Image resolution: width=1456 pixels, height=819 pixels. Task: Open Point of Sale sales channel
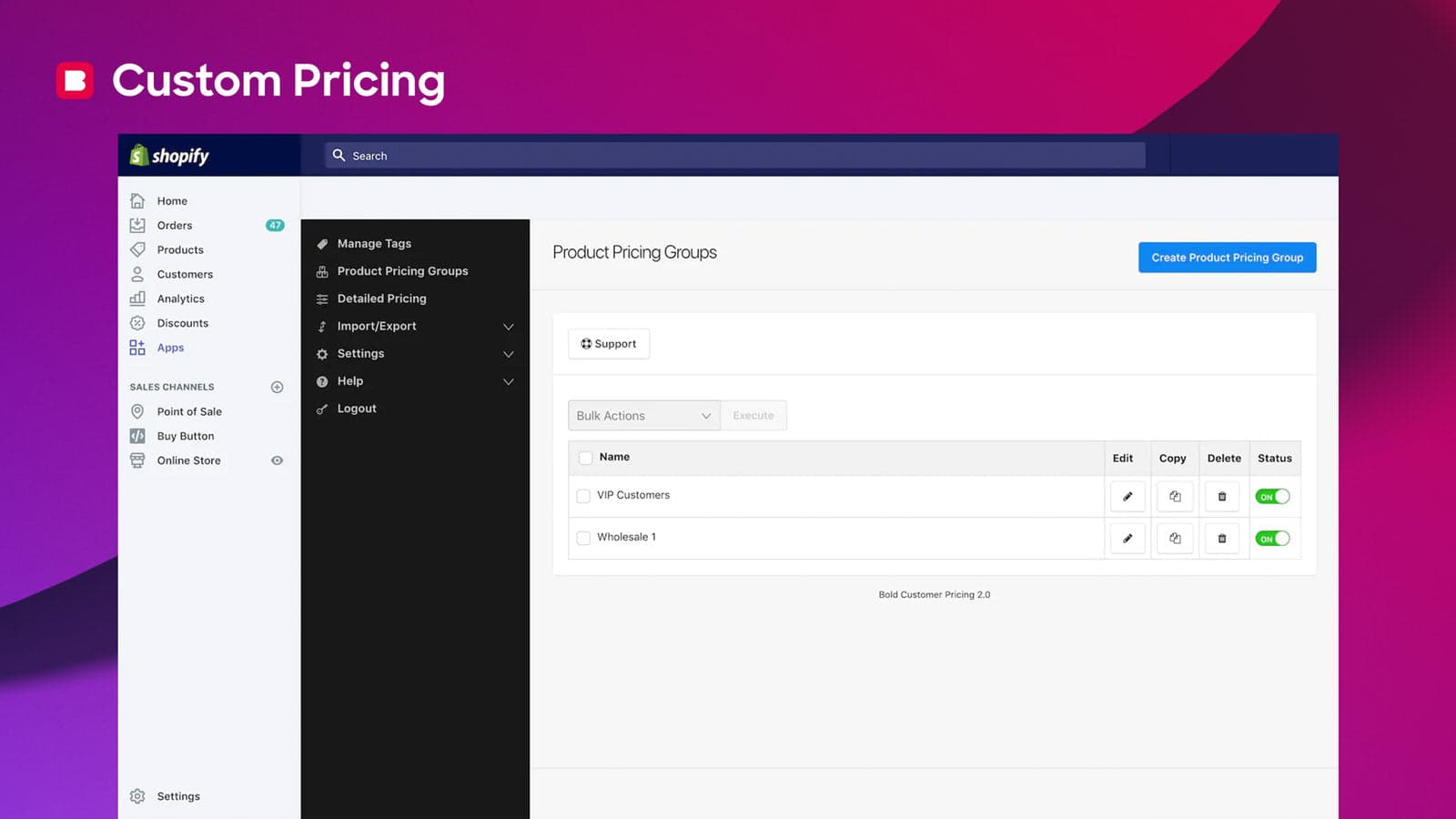tap(189, 411)
